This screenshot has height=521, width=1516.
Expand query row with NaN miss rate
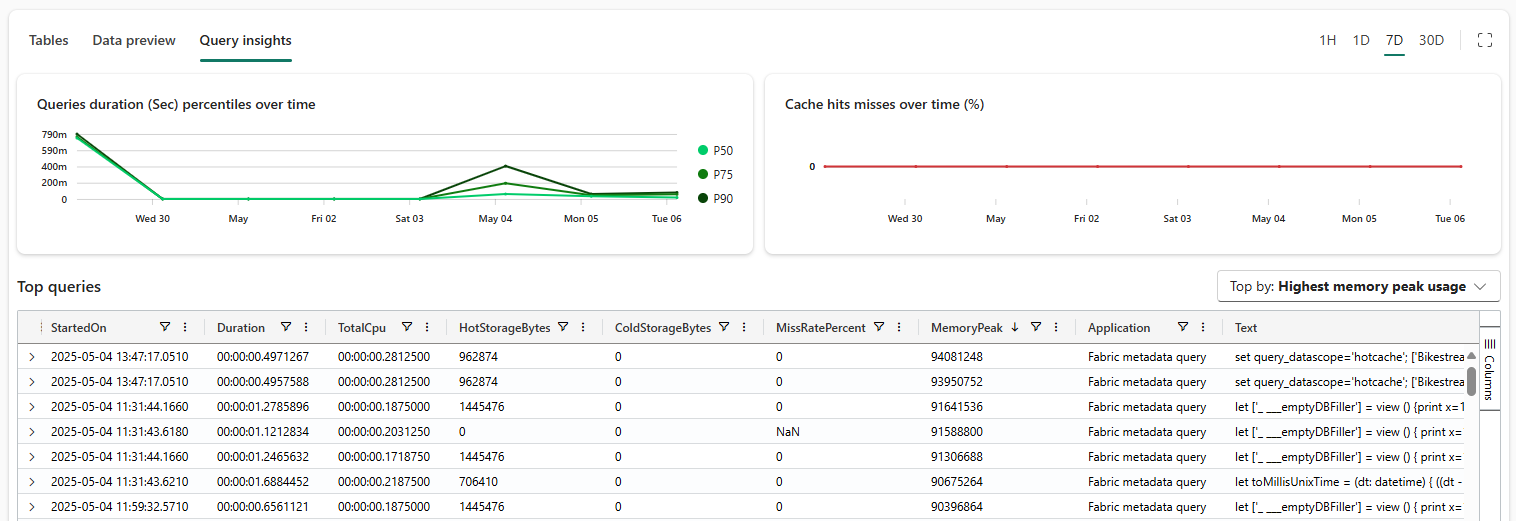pos(31,432)
